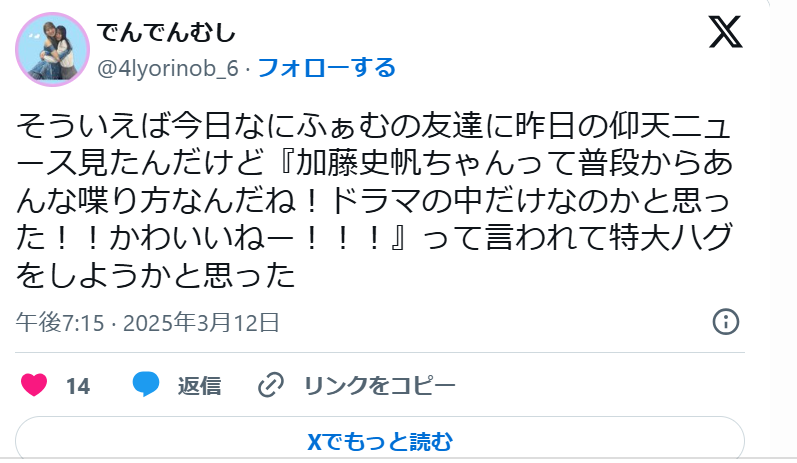Viewport: 797px width, 463px height.
Task: Click the tweet line starting そういえば今日
Action: [x=374, y=126]
